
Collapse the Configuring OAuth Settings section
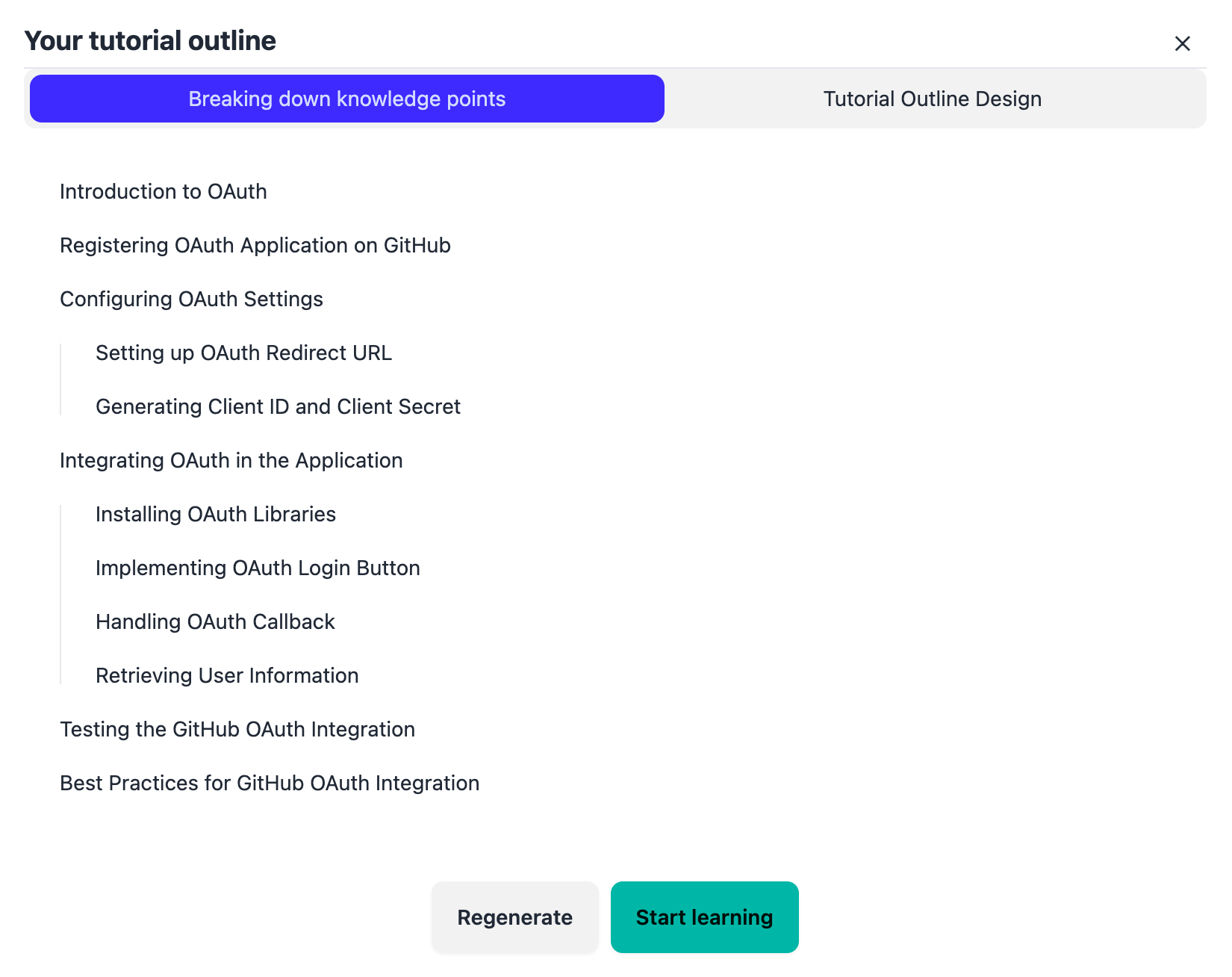pyautogui.click(x=191, y=300)
